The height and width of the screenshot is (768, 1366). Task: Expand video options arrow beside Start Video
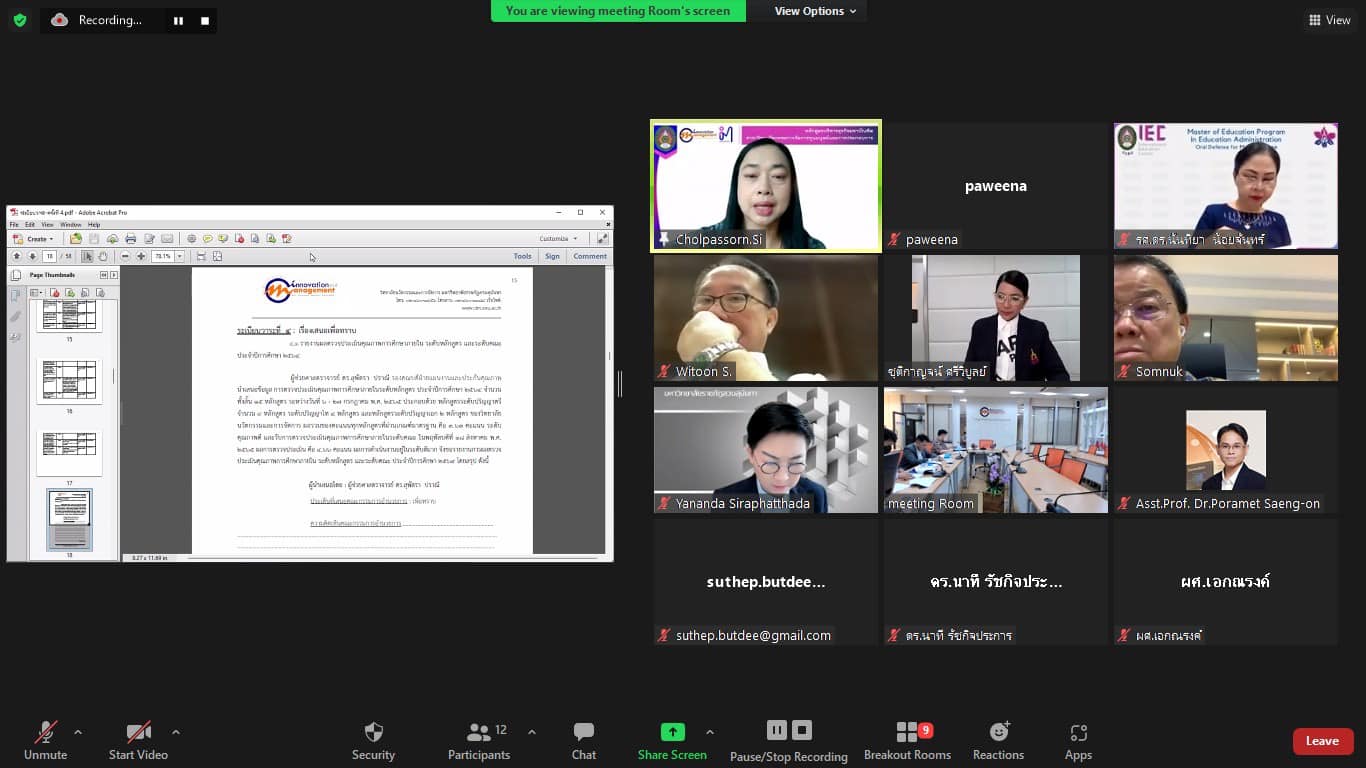coord(176,731)
